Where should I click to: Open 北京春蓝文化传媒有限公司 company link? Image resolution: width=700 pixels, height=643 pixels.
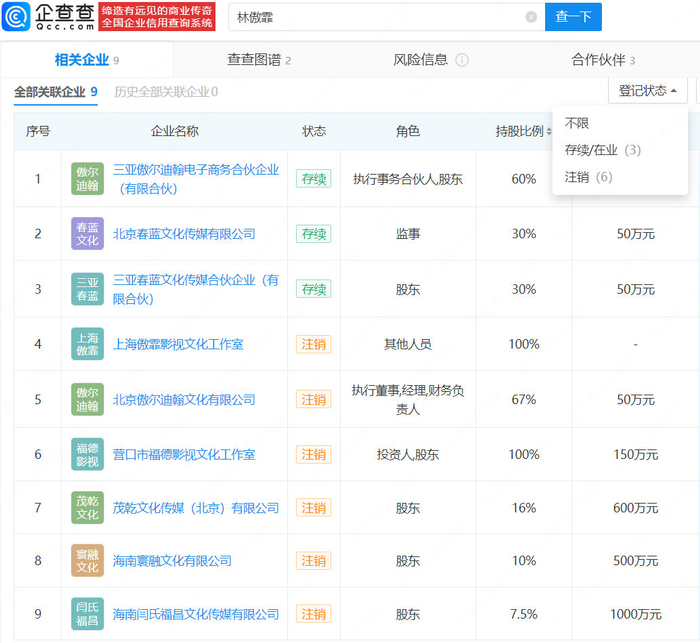pos(184,234)
